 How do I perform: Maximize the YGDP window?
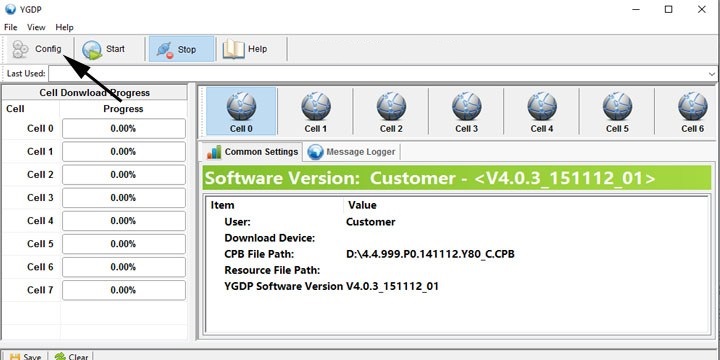[x=669, y=9]
